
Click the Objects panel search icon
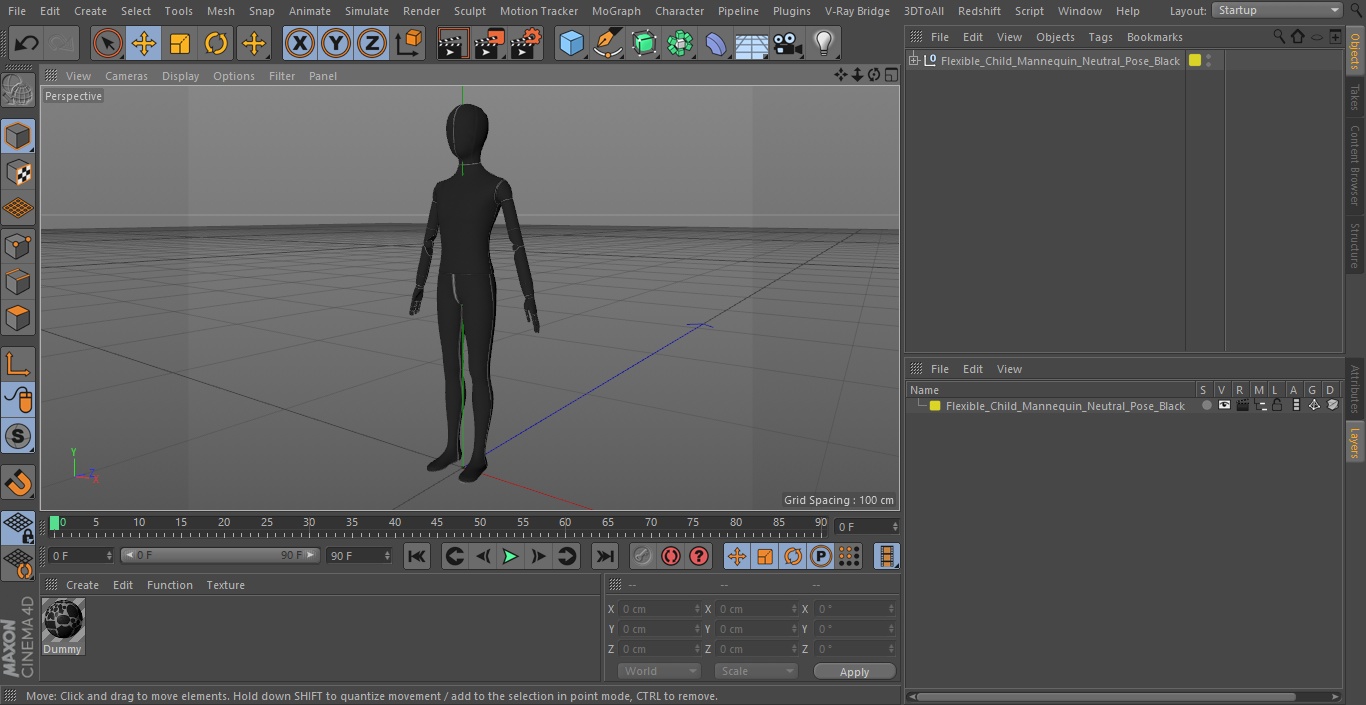tap(1279, 37)
